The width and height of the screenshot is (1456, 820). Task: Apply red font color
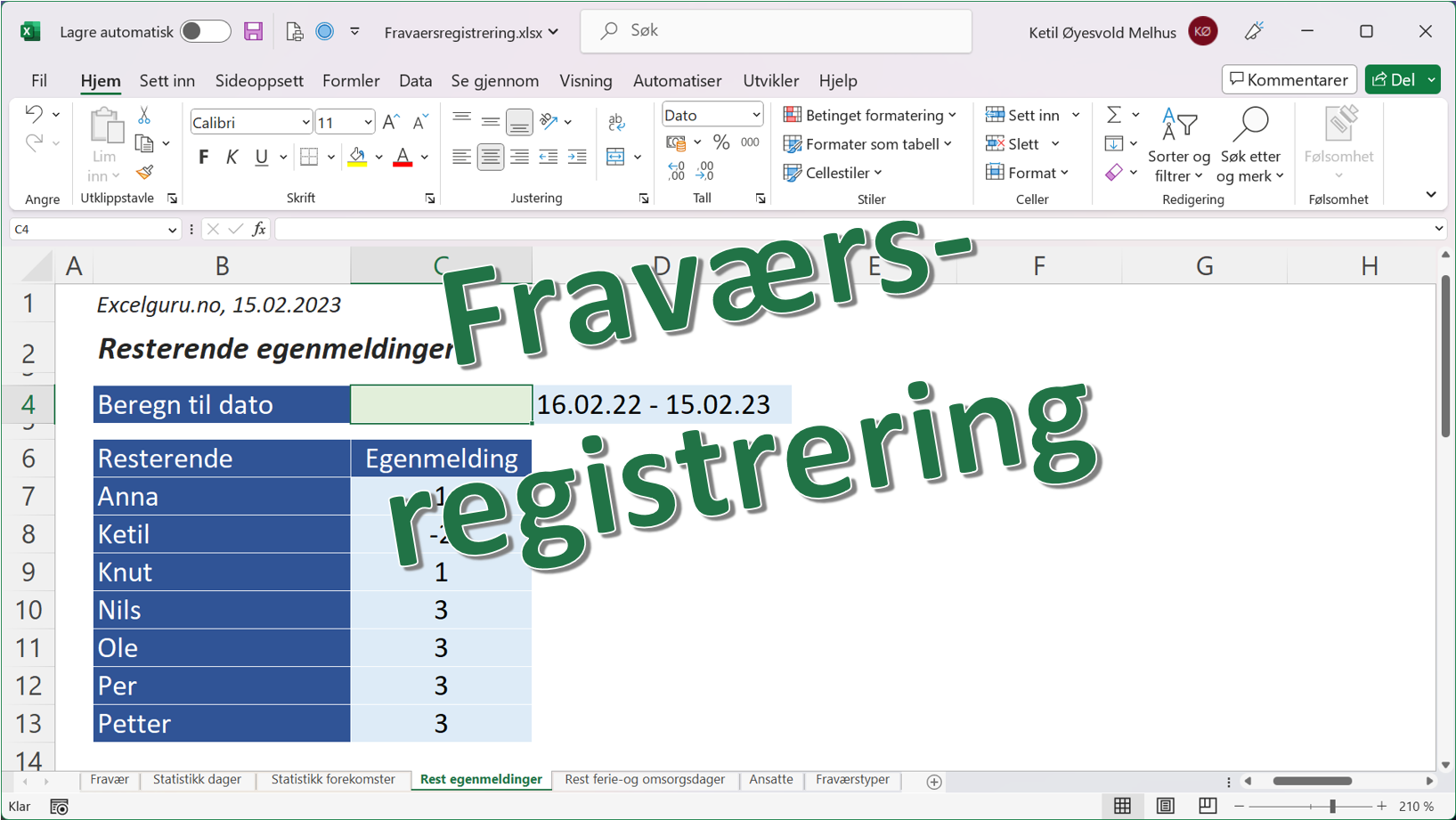(403, 157)
